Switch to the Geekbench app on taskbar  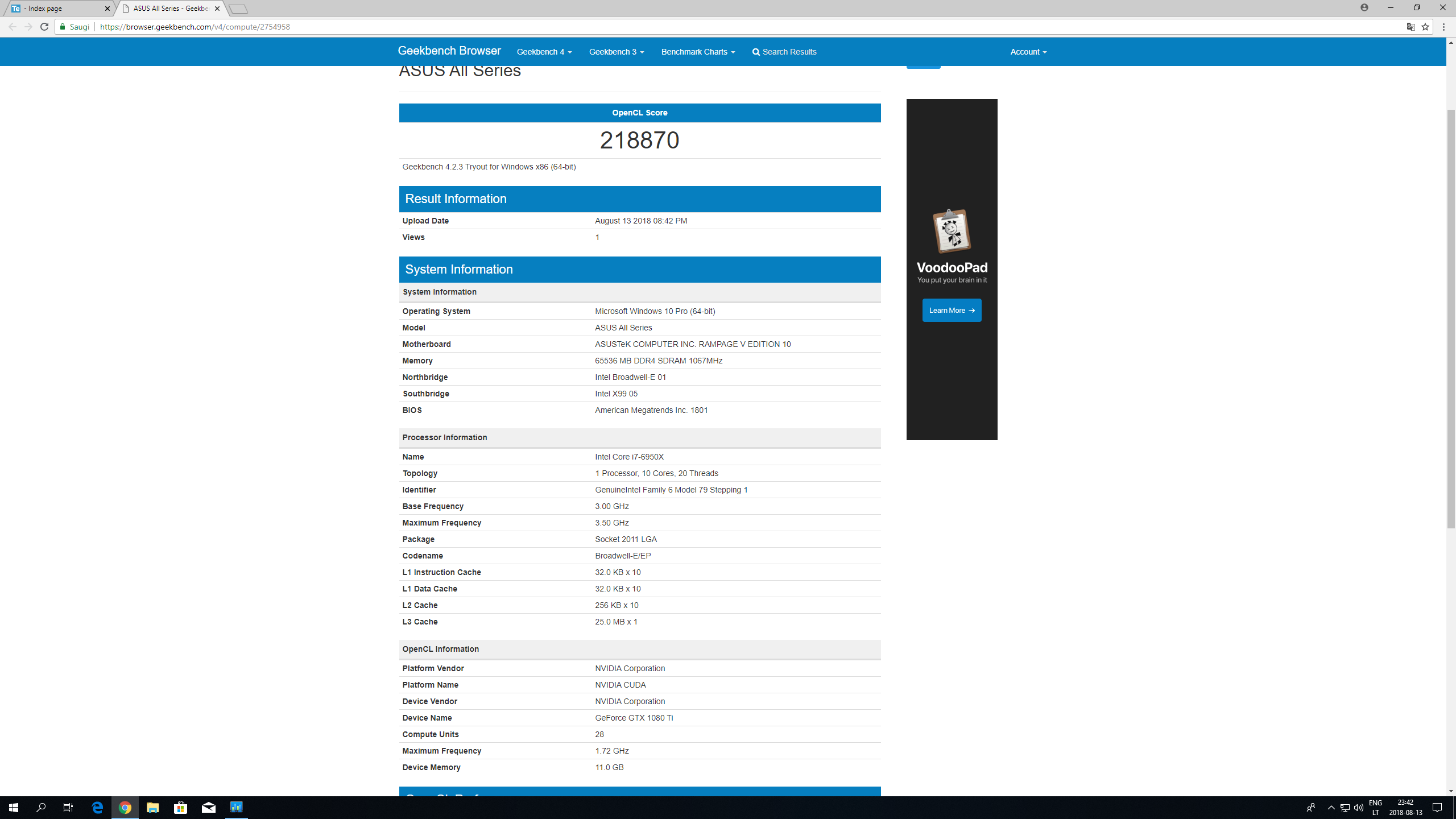tap(237, 807)
